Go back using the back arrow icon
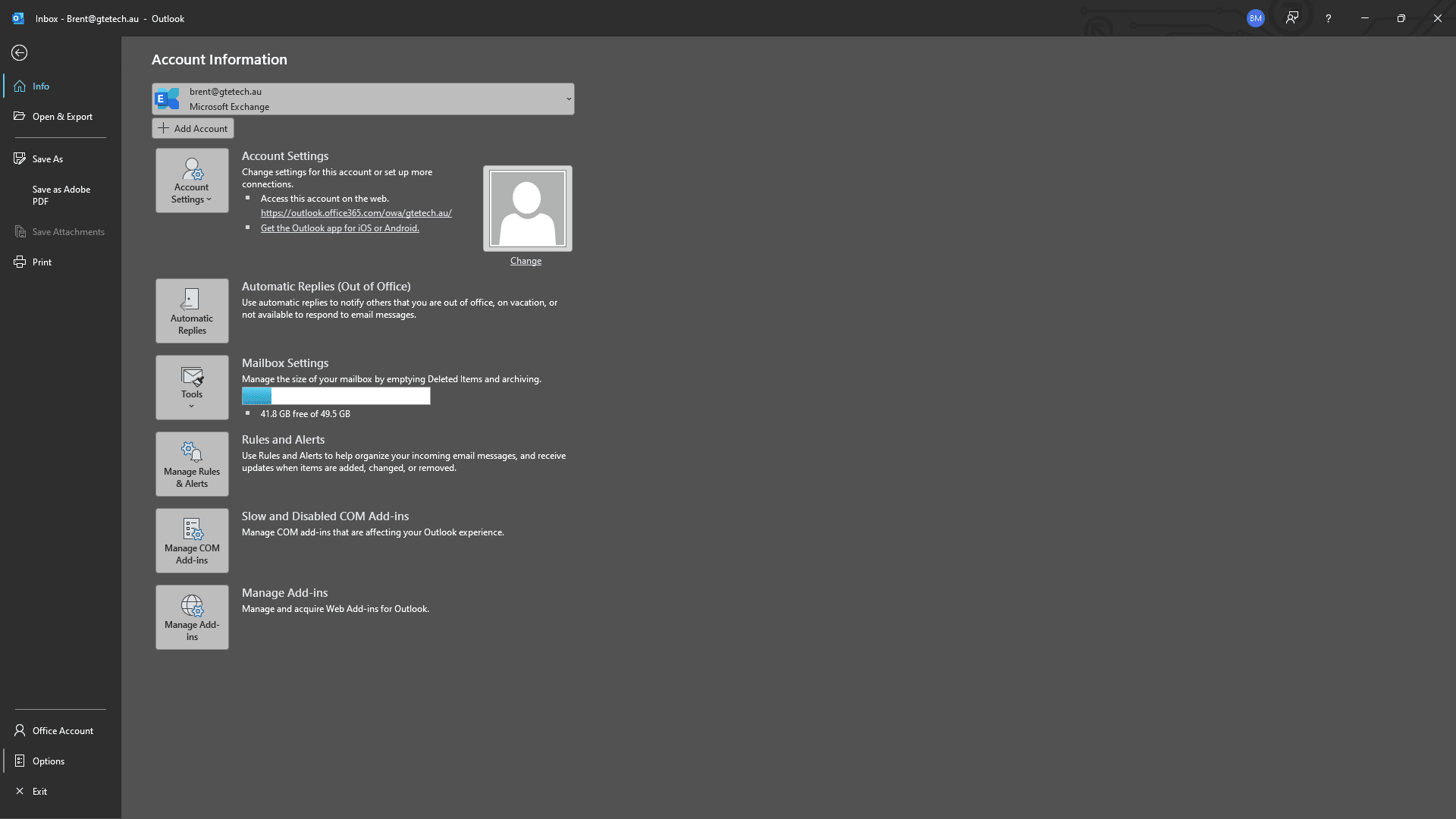Image resolution: width=1456 pixels, height=819 pixels. 20,52
